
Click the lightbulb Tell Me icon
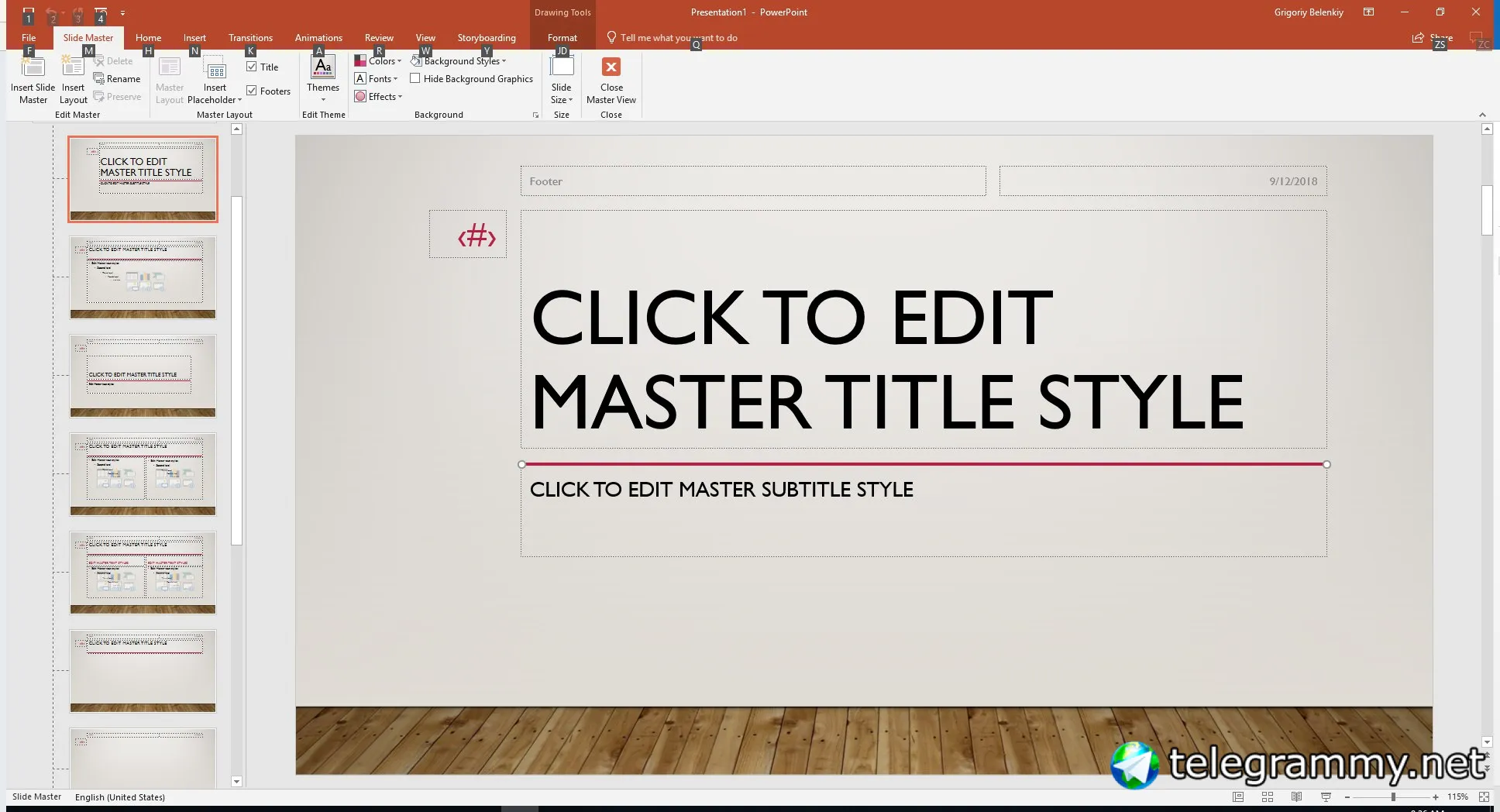tap(611, 37)
